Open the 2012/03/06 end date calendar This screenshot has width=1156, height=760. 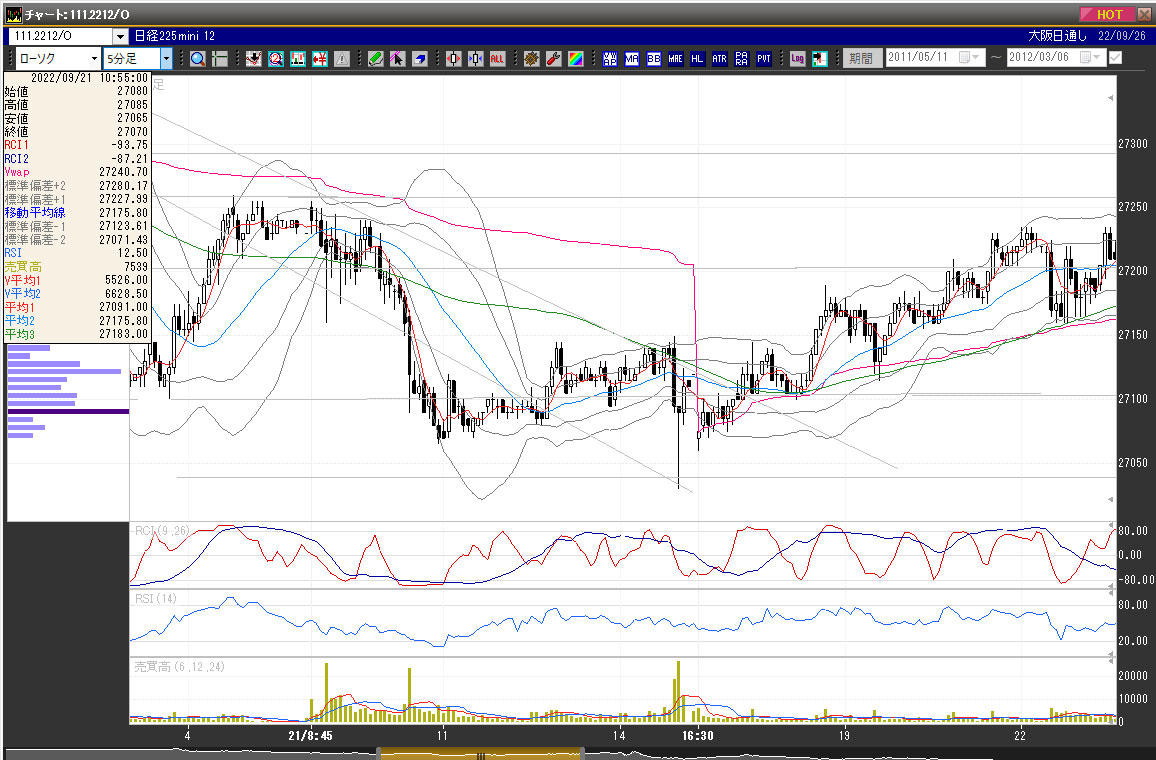pyautogui.click(x=1090, y=57)
